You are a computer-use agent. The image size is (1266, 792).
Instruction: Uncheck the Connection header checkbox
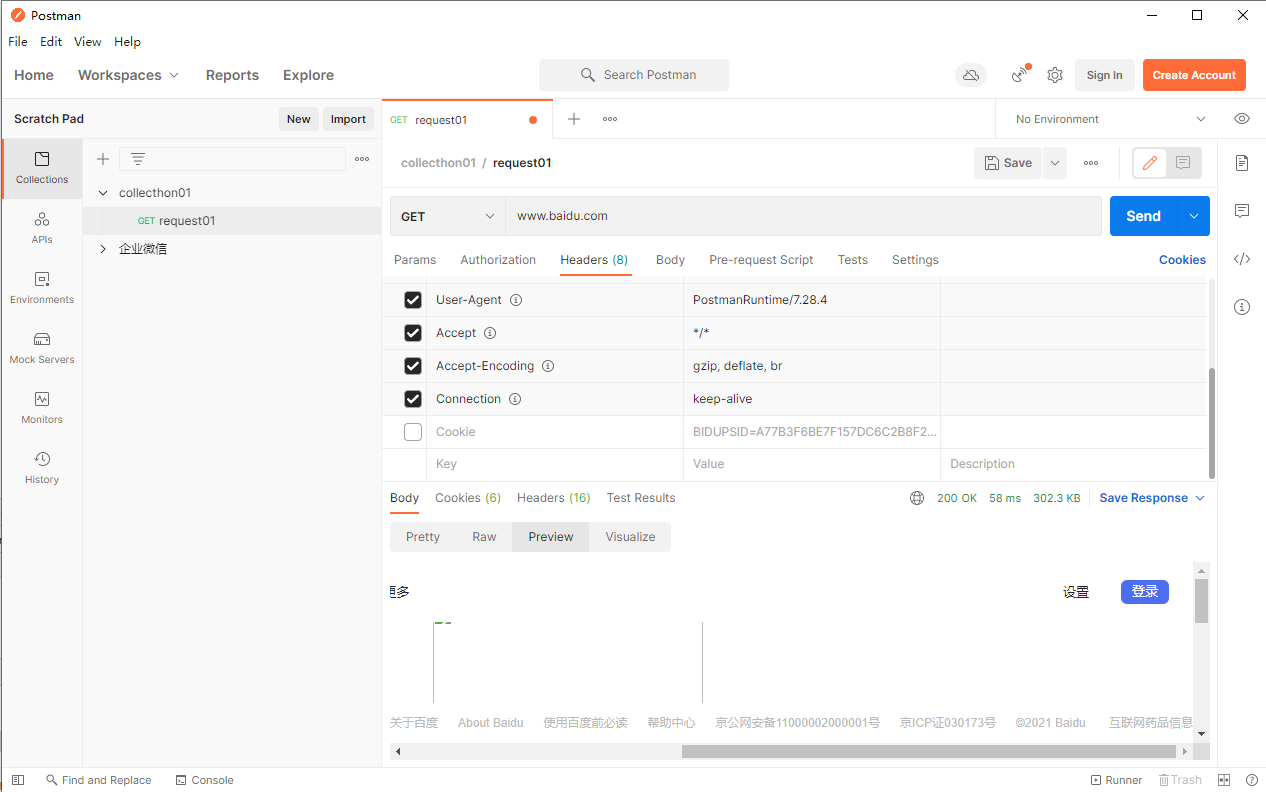click(413, 399)
